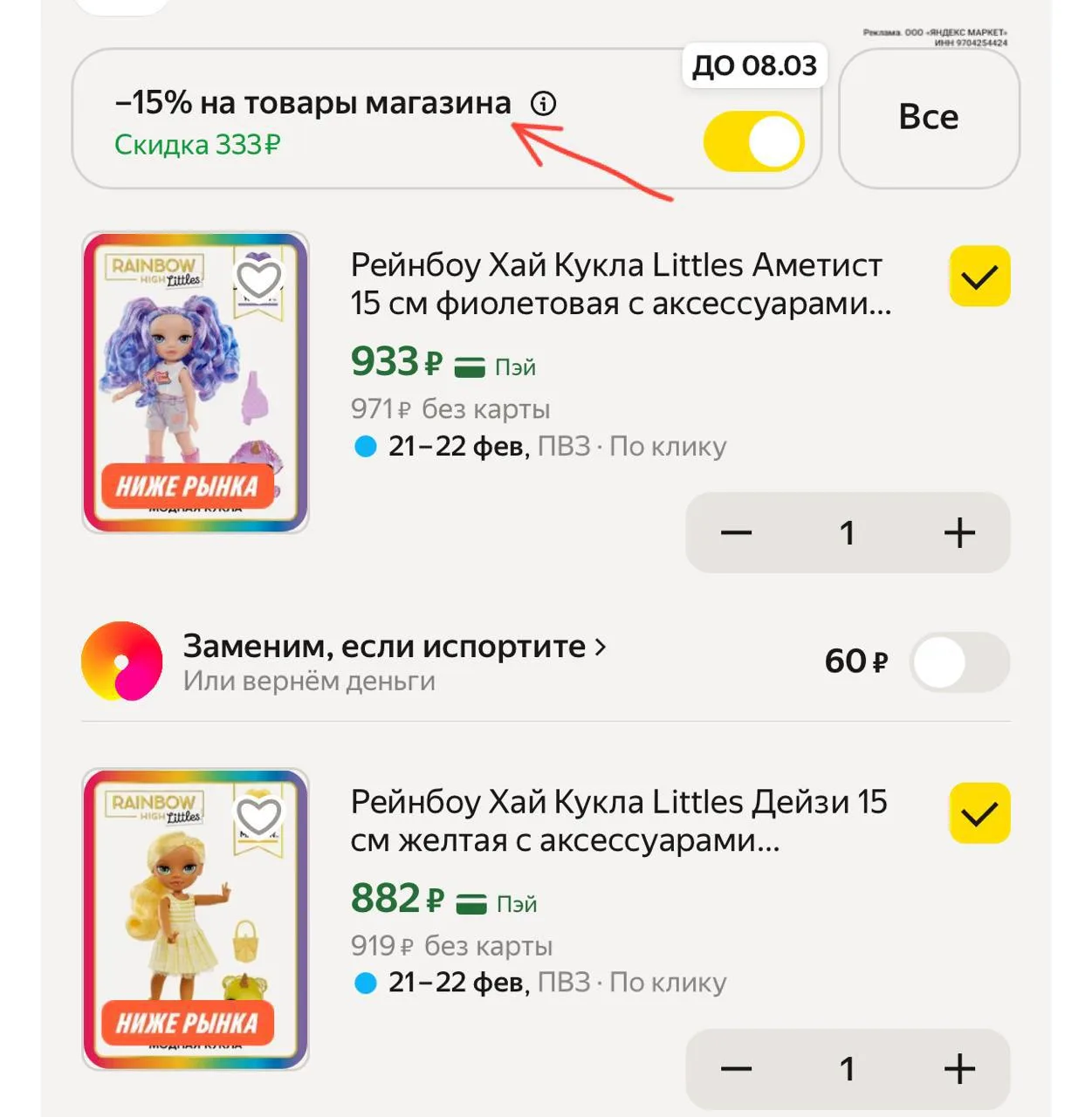Decrease Daisy doll quantity with minus
1092x1117 pixels.
point(736,1068)
